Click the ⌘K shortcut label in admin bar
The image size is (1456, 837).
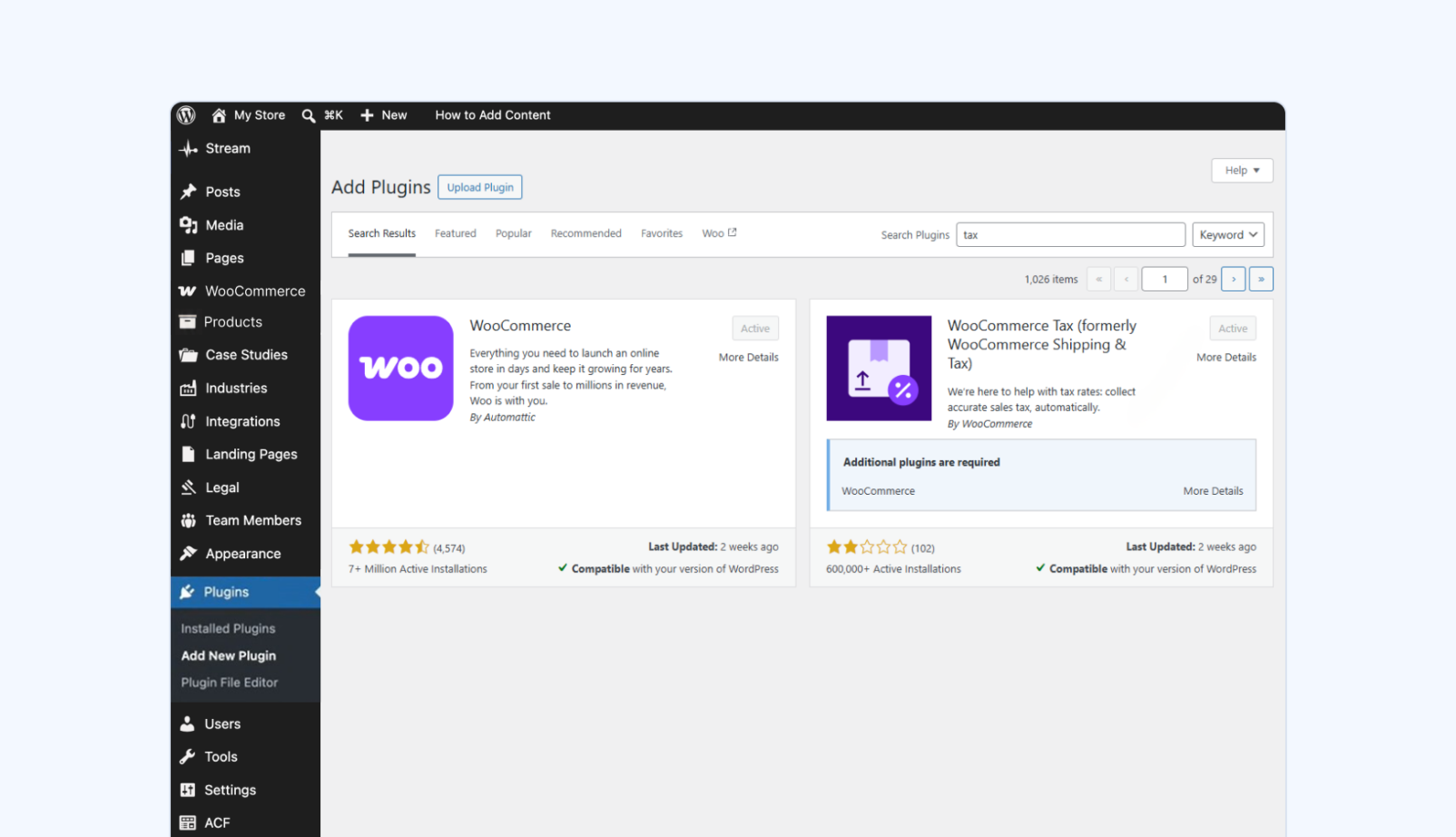pos(334,115)
